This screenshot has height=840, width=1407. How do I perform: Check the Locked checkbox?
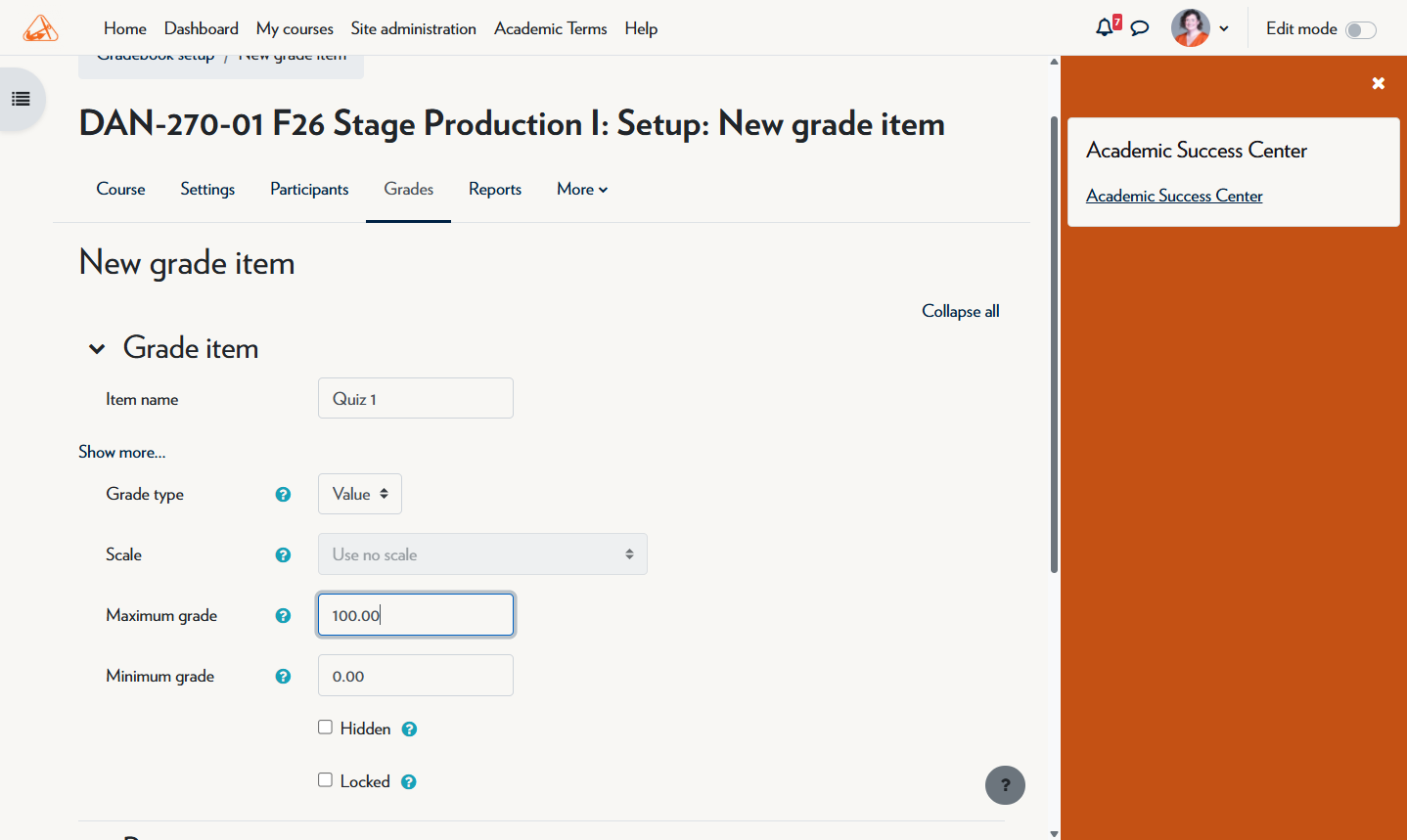[x=325, y=780]
